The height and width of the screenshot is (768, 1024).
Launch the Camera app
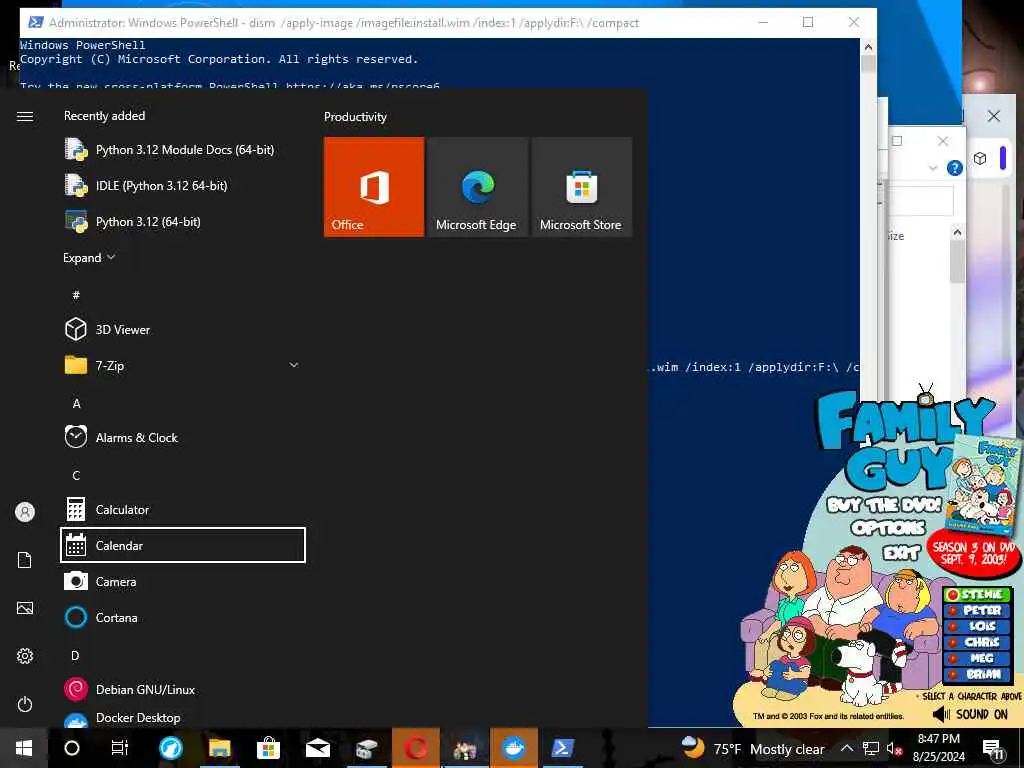pos(183,581)
